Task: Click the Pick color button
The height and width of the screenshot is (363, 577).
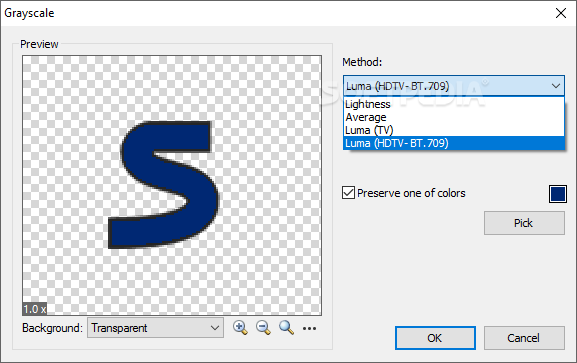Action: (524, 223)
